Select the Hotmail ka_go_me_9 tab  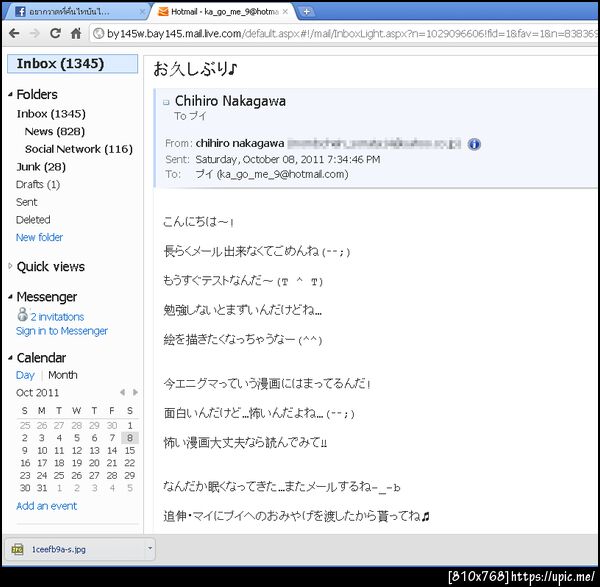(224, 12)
